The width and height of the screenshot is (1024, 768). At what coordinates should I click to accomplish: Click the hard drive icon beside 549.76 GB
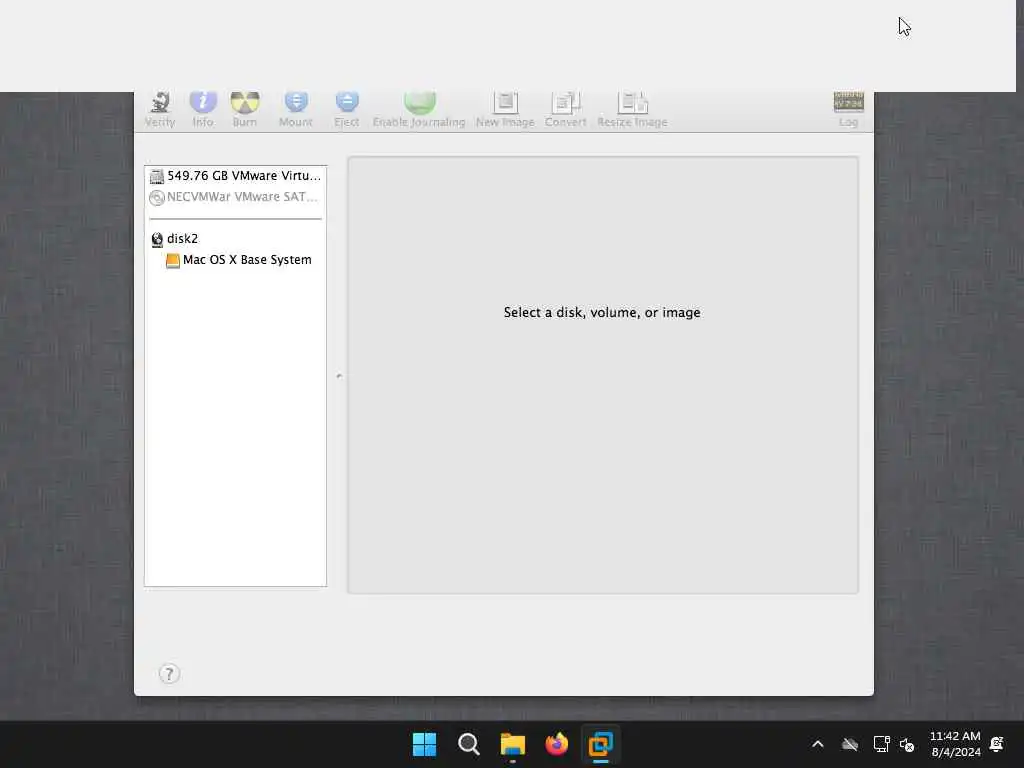pyautogui.click(x=157, y=176)
